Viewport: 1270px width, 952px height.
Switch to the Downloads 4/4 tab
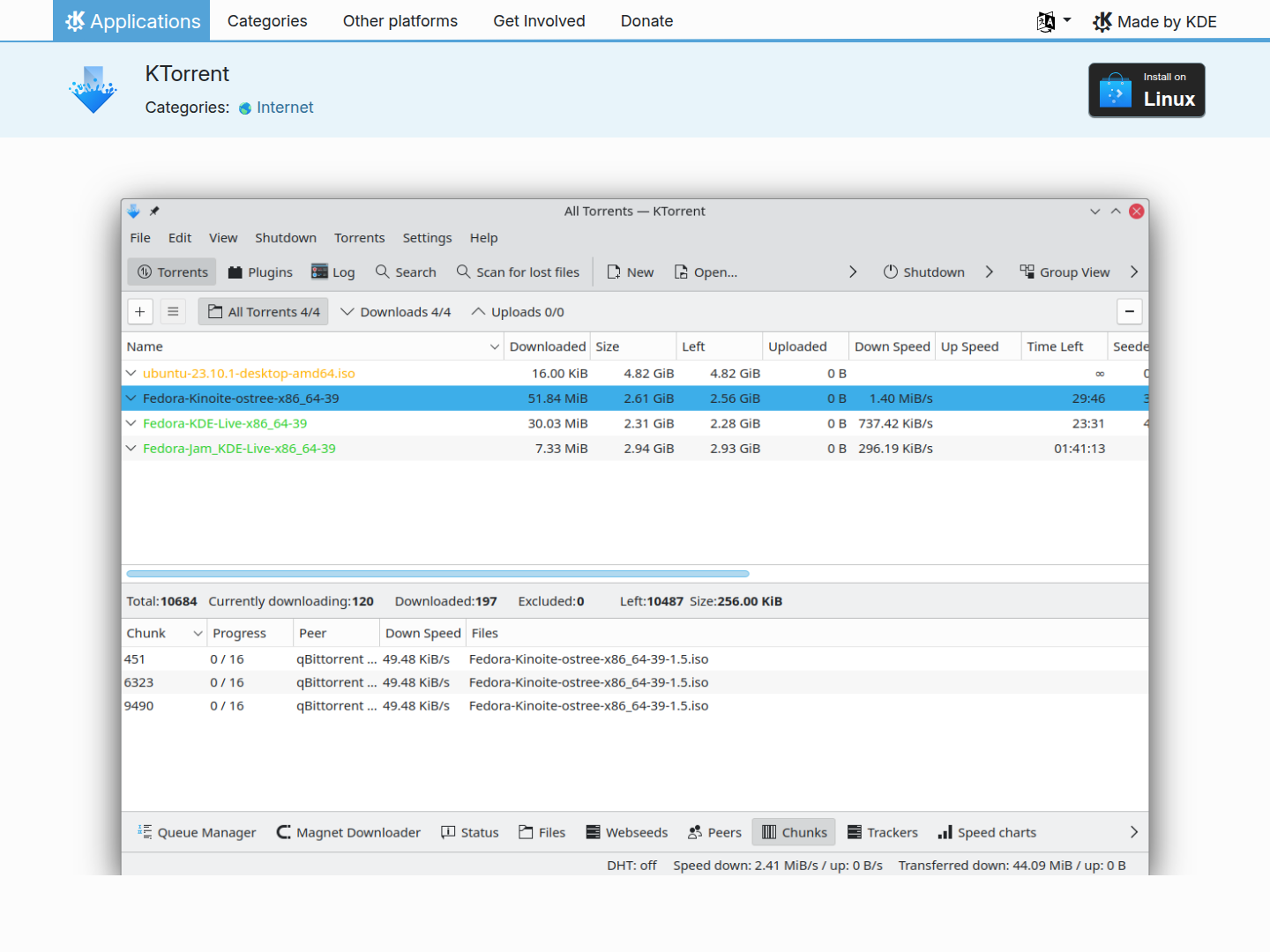[x=396, y=311]
